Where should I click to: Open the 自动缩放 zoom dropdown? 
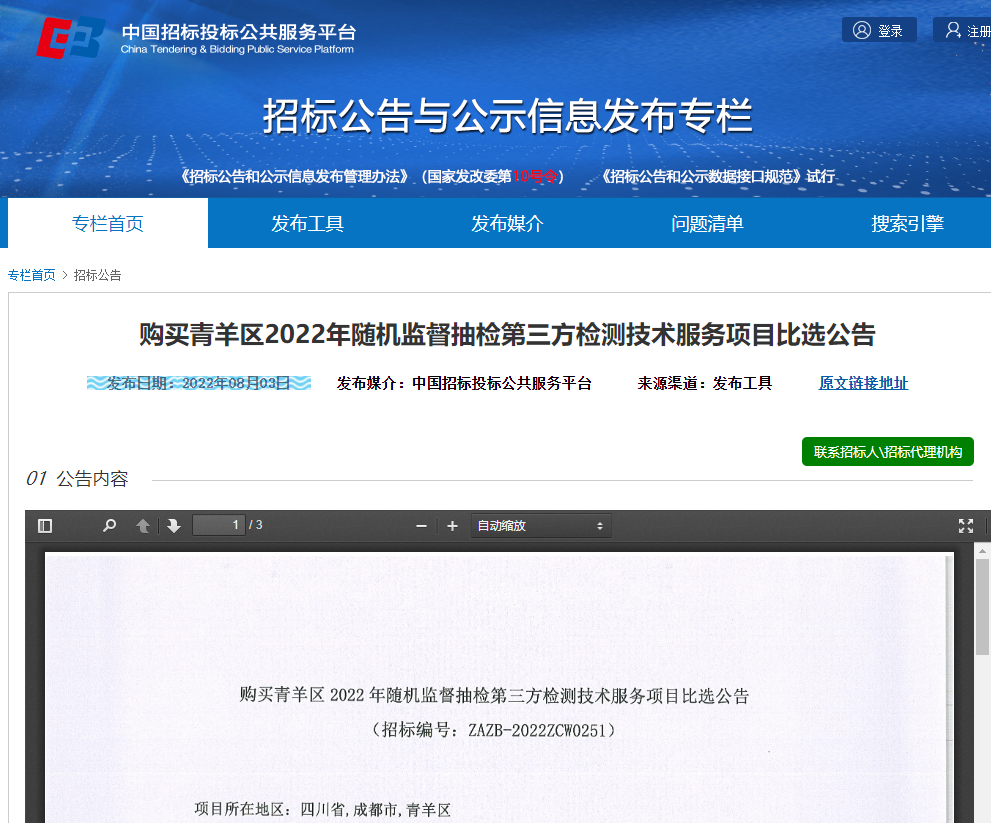[541, 526]
